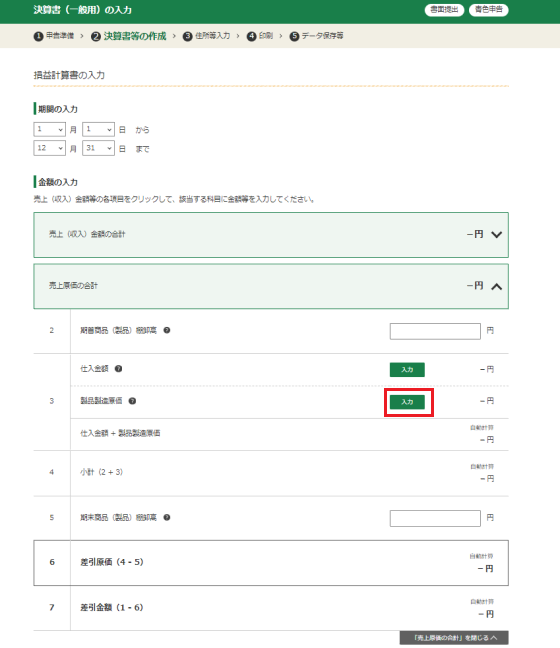Click 入力 button for 仕入金額
Image resolution: width=560 pixels, height=648 pixels.
pyautogui.click(x=407, y=369)
